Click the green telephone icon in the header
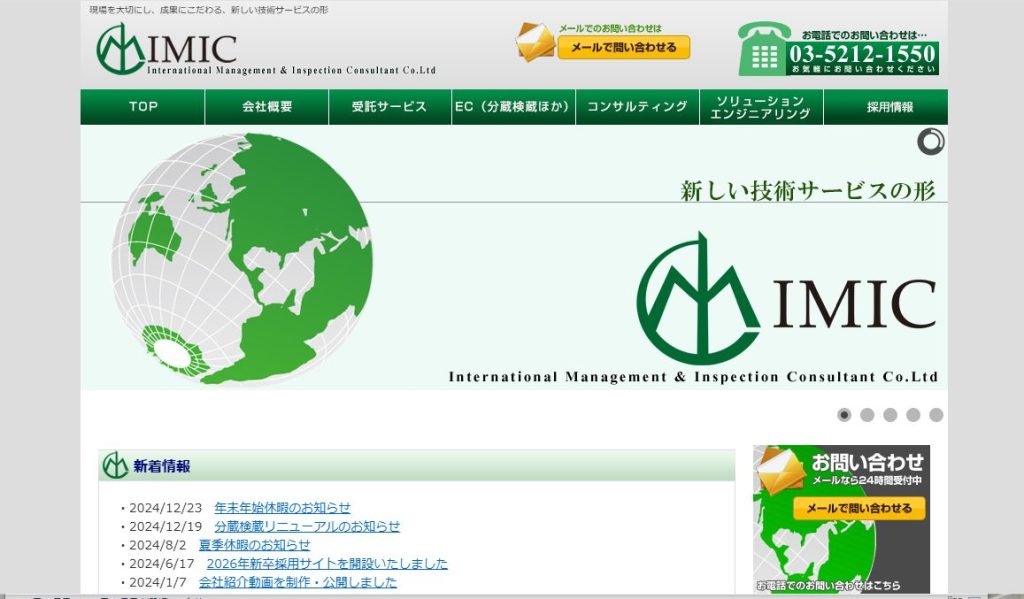The image size is (1024, 599). click(x=762, y=49)
